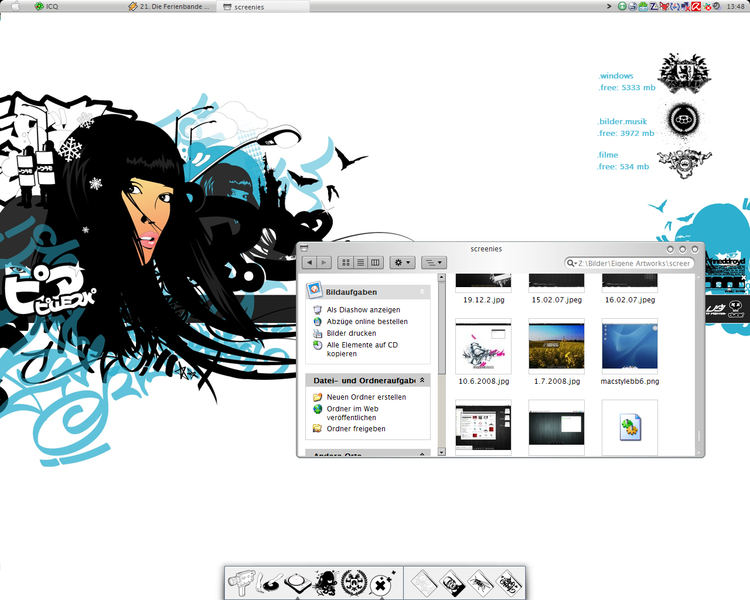750x600 pixels.
Task: Open the graffiti lettering card dock icon
Action: tap(508, 583)
